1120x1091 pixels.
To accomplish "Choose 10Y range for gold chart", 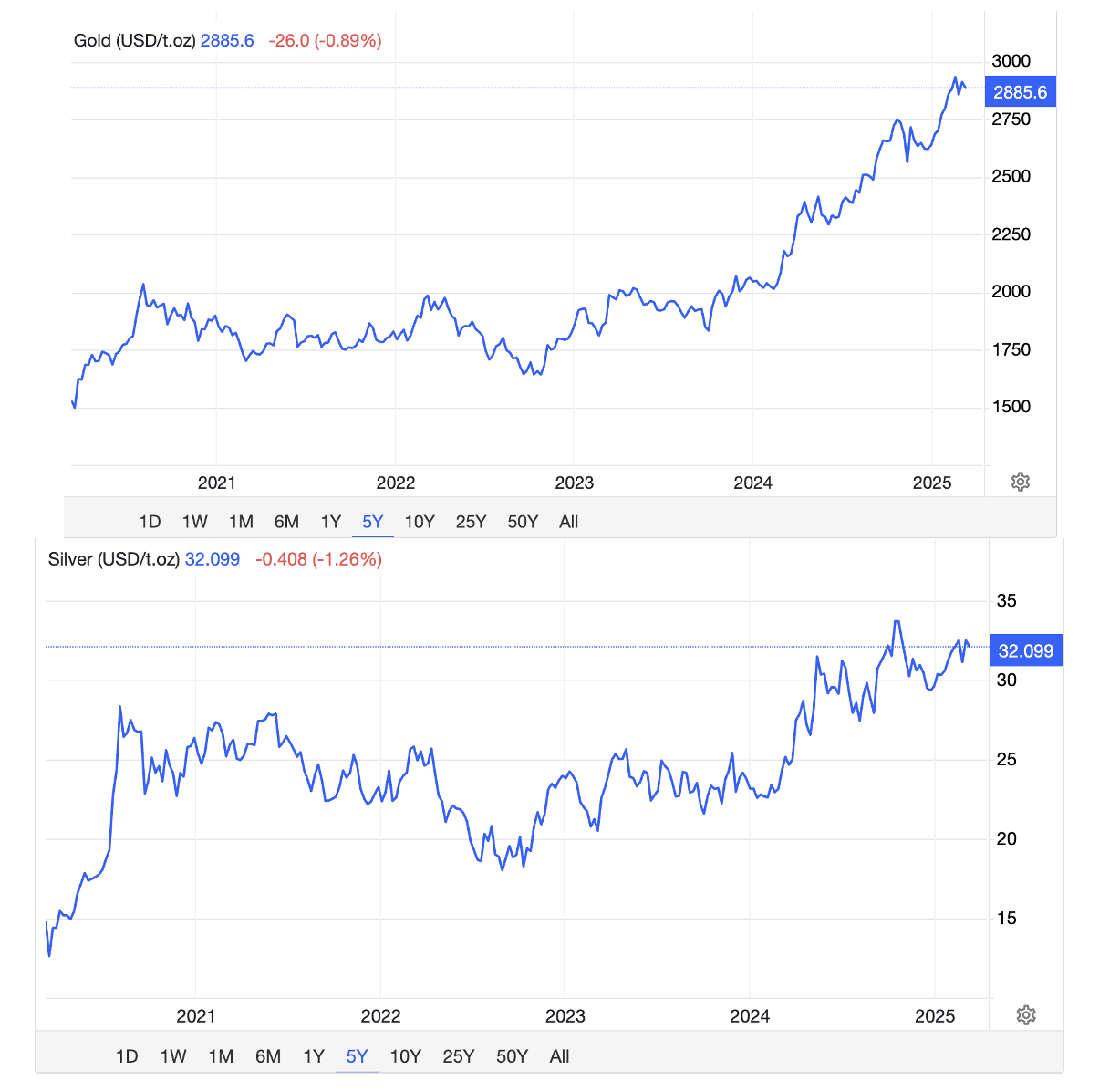I will click(x=420, y=522).
